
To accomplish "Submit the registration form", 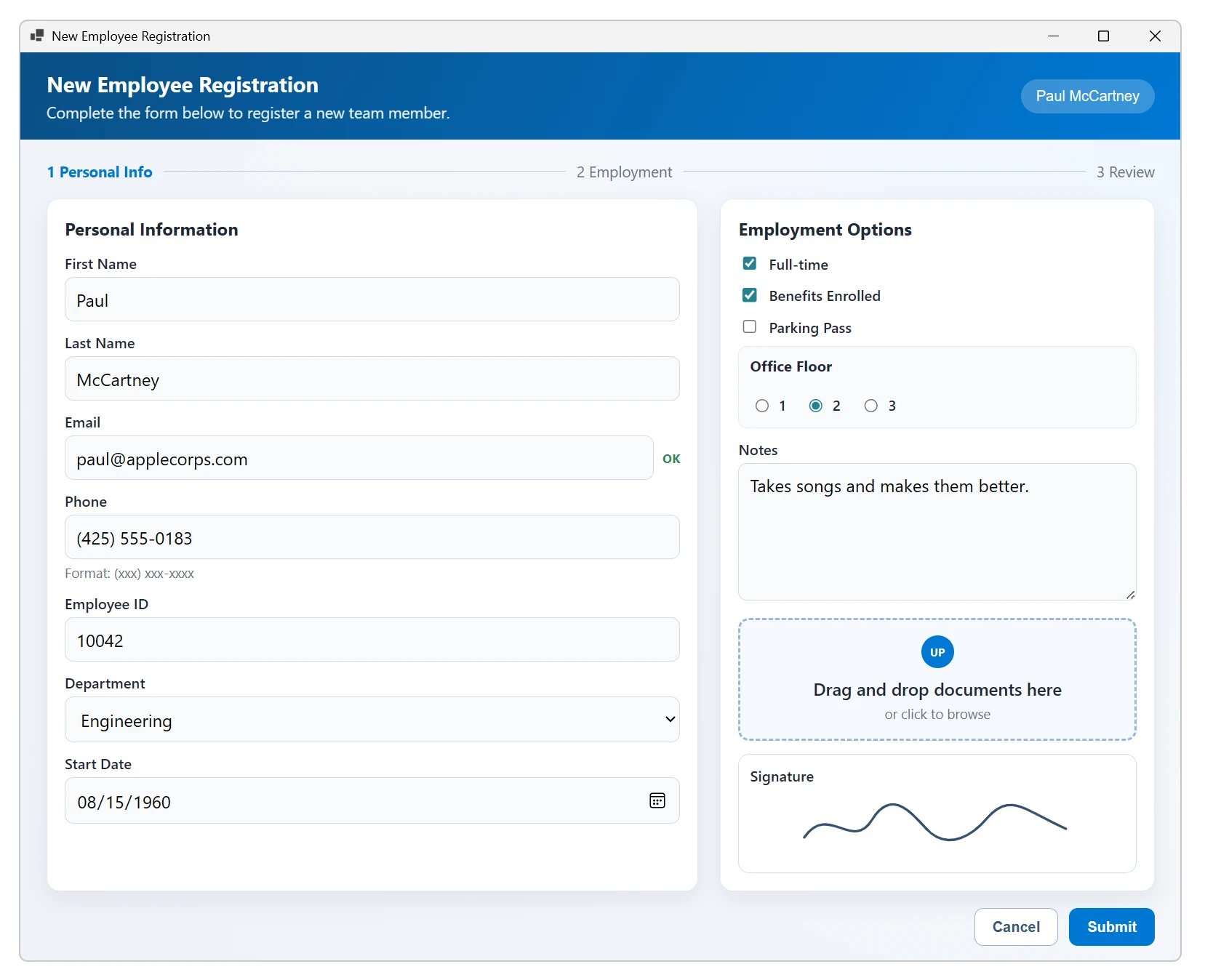I will [1110, 926].
